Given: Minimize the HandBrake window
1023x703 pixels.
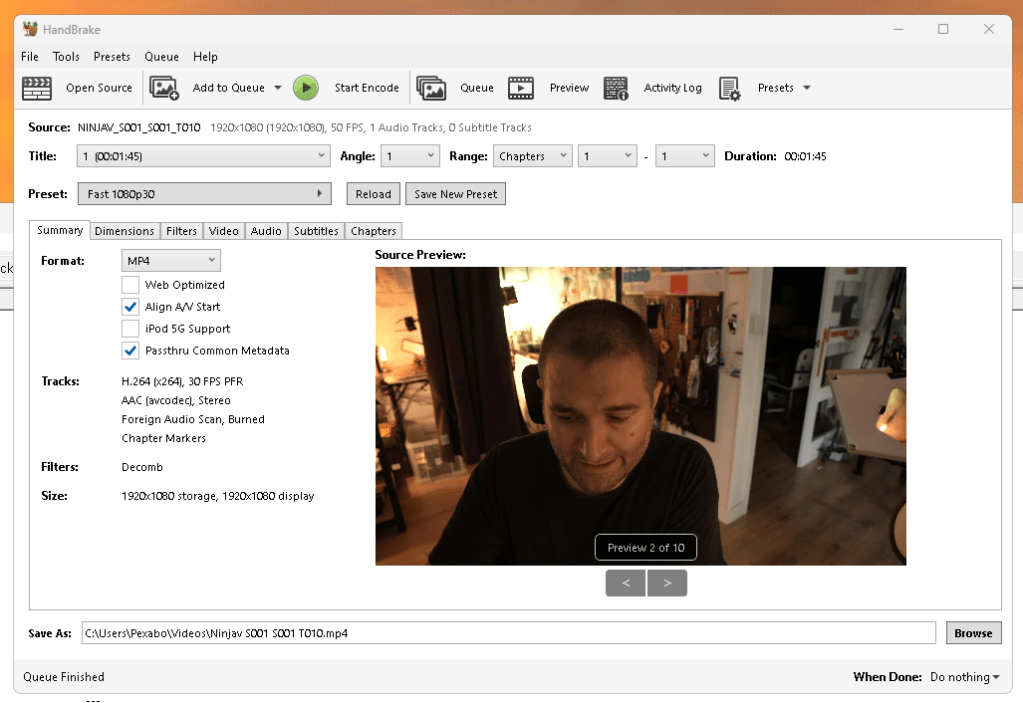Looking at the screenshot, I should coord(898,29).
